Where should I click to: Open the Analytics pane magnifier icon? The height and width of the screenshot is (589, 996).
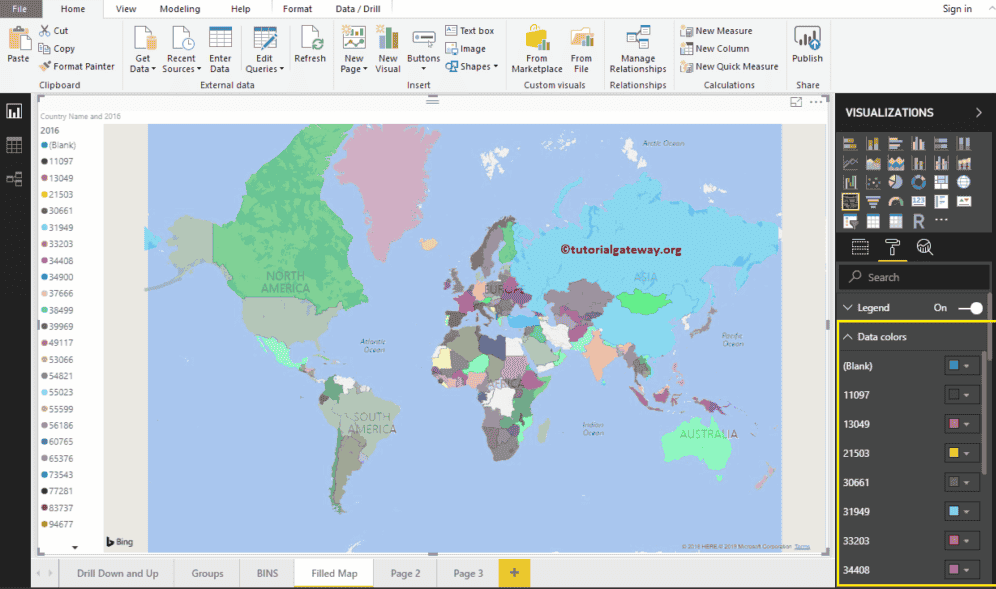[x=925, y=247]
